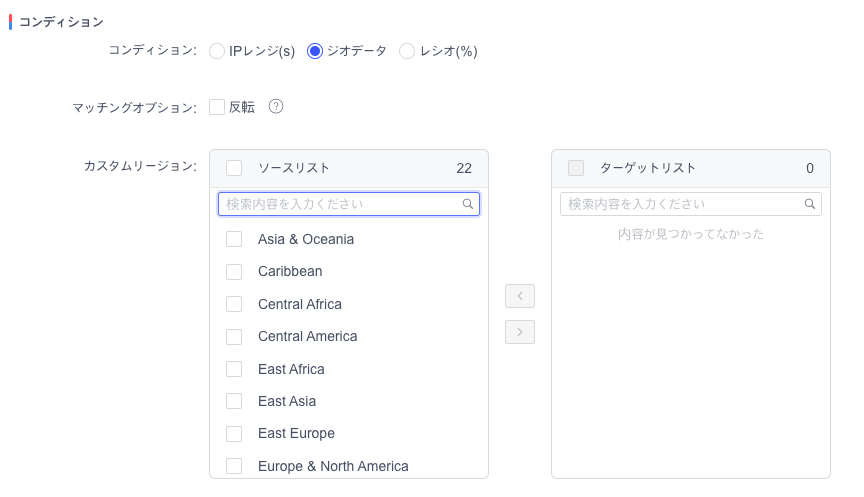The image size is (864, 497).
Task: Check the ソースリスト select-all checkbox
Action: click(x=234, y=168)
